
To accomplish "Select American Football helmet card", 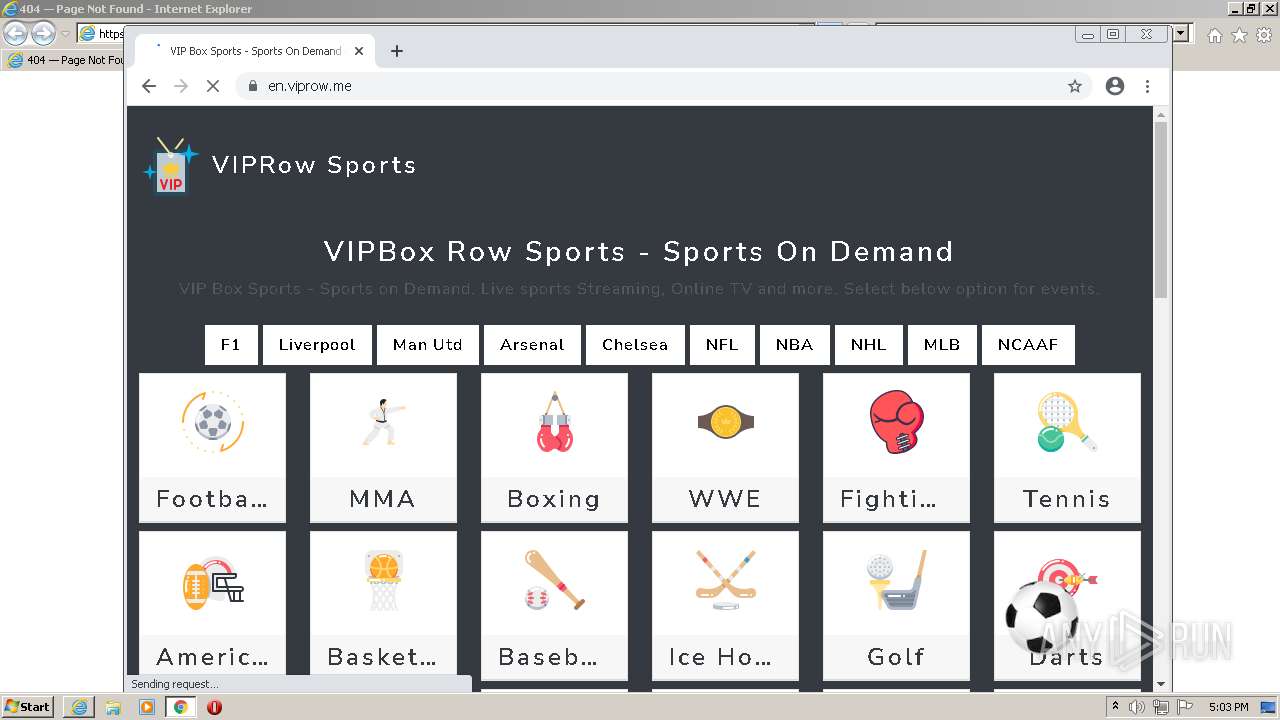I will (x=212, y=605).
